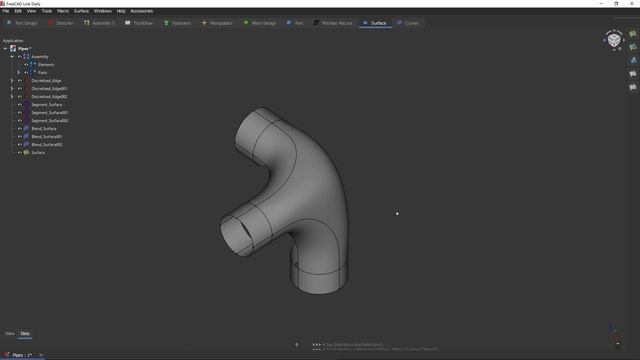Click the Discretized_Edge002 object icon
640x360 pixels.
click(27, 97)
